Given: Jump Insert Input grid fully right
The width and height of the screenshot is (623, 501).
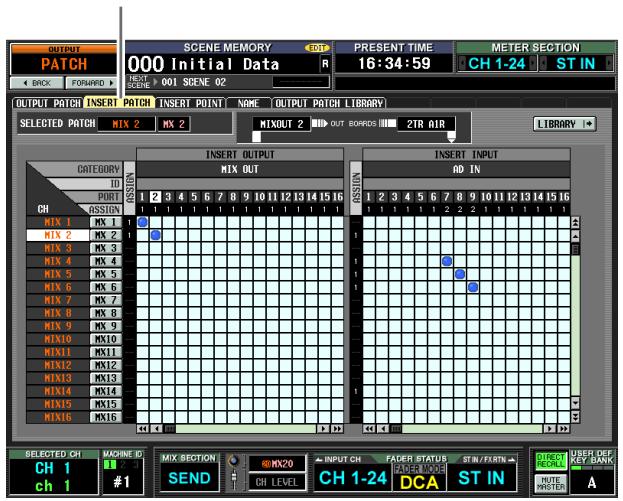Looking at the screenshot, I should tap(563, 429).
